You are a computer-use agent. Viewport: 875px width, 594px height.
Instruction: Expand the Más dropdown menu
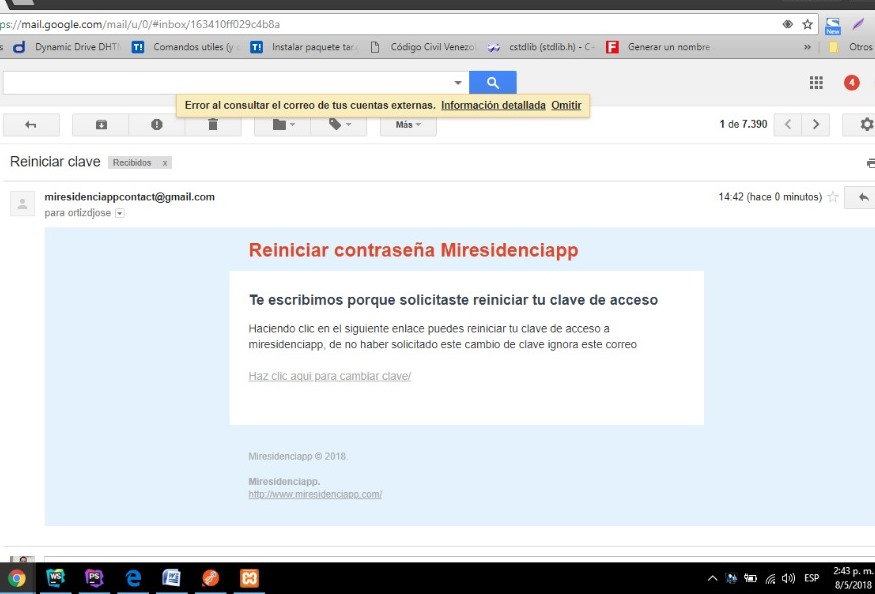click(408, 125)
